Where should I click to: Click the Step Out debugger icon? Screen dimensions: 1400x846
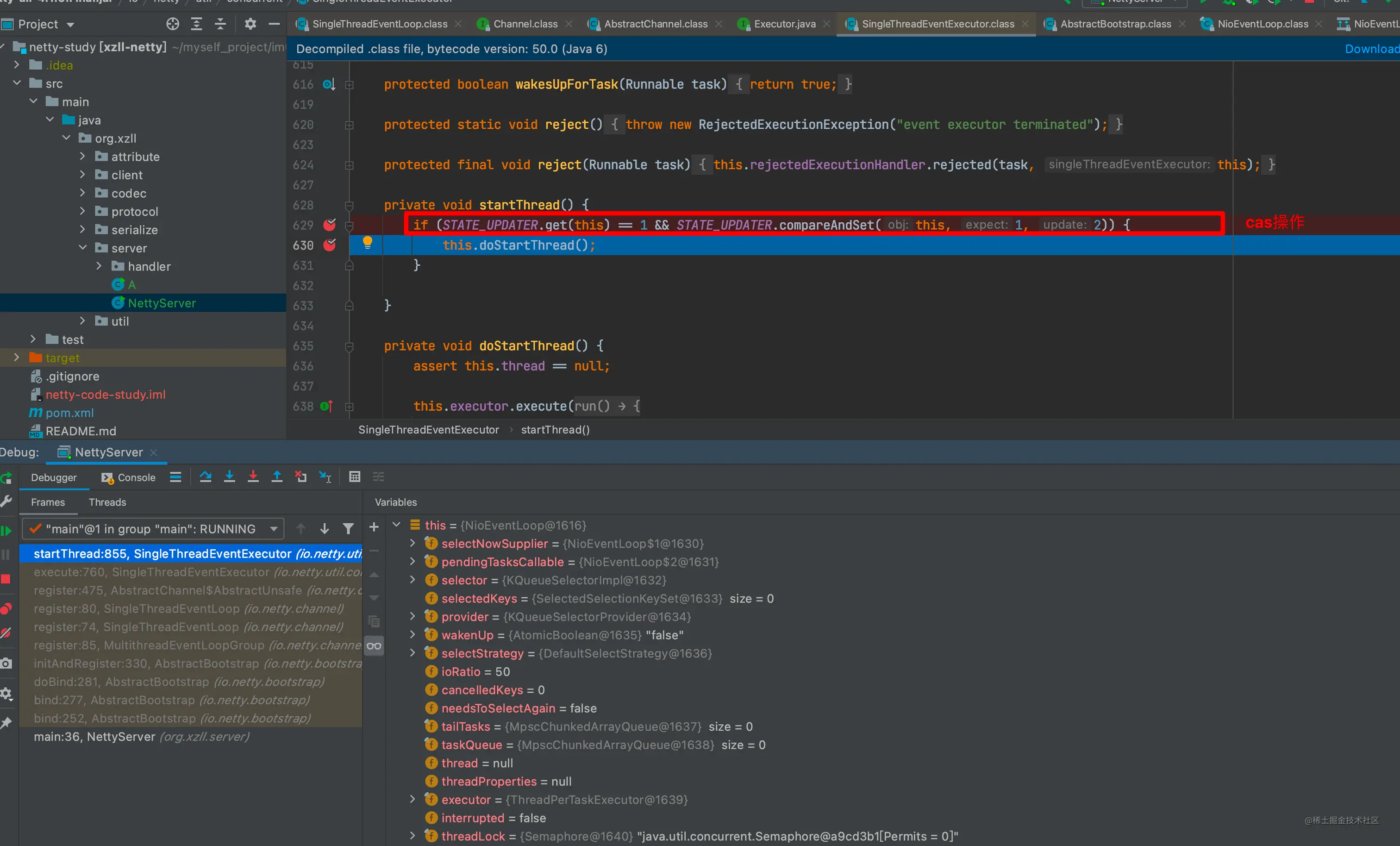(277, 476)
